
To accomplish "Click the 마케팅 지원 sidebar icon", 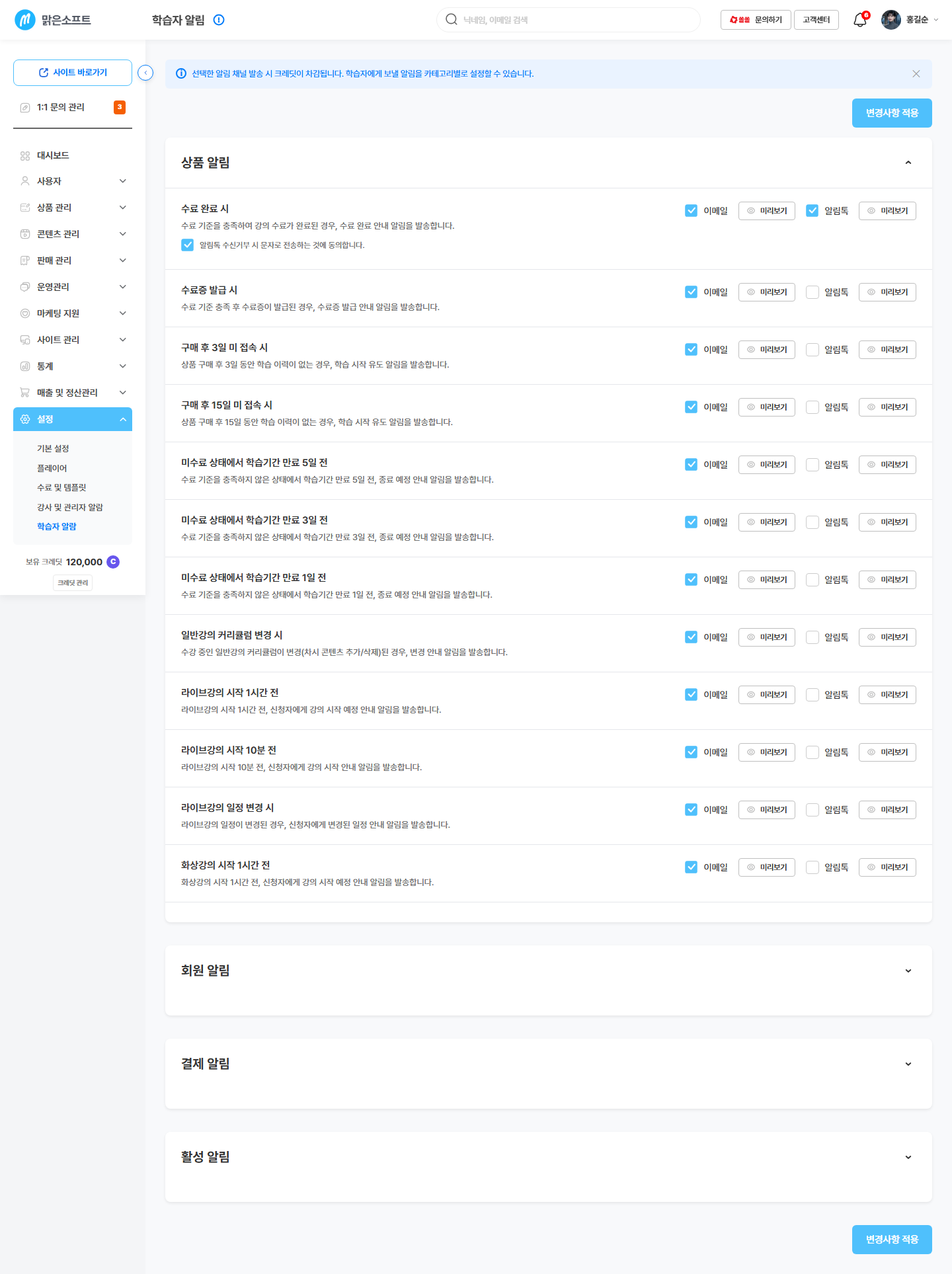I will [x=25, y=313].
